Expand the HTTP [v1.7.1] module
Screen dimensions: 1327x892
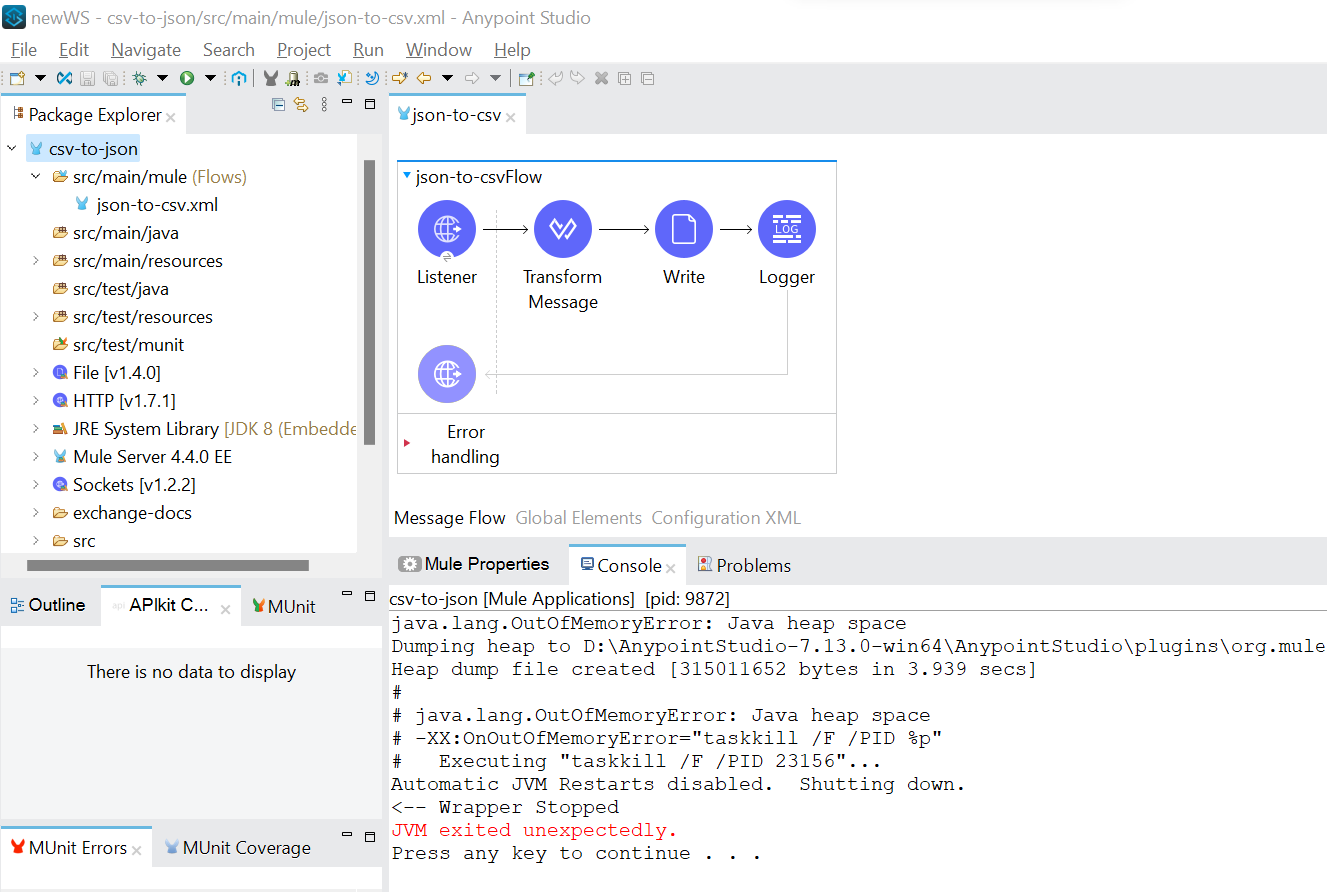[x=35, y=401]
